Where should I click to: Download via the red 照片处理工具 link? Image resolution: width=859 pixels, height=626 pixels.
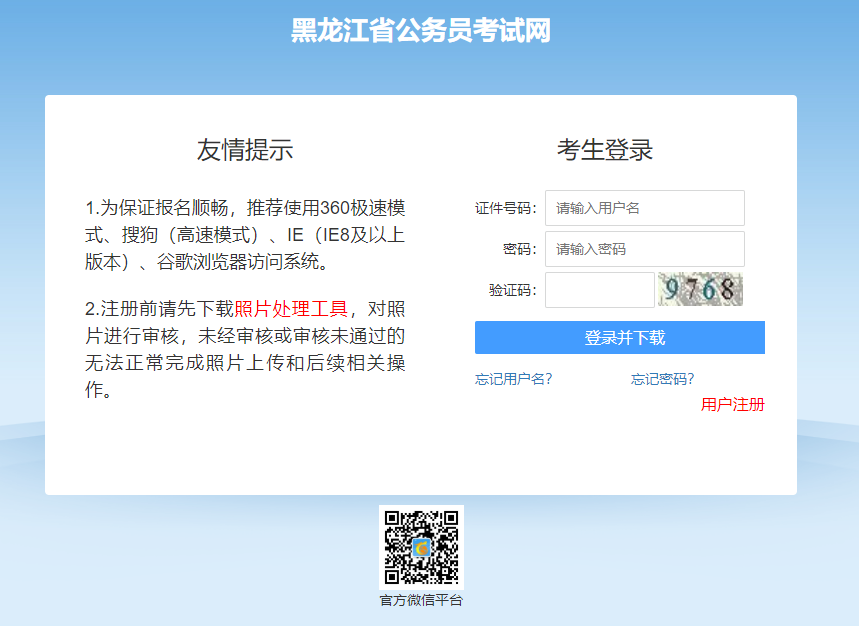tap(290, 309)
